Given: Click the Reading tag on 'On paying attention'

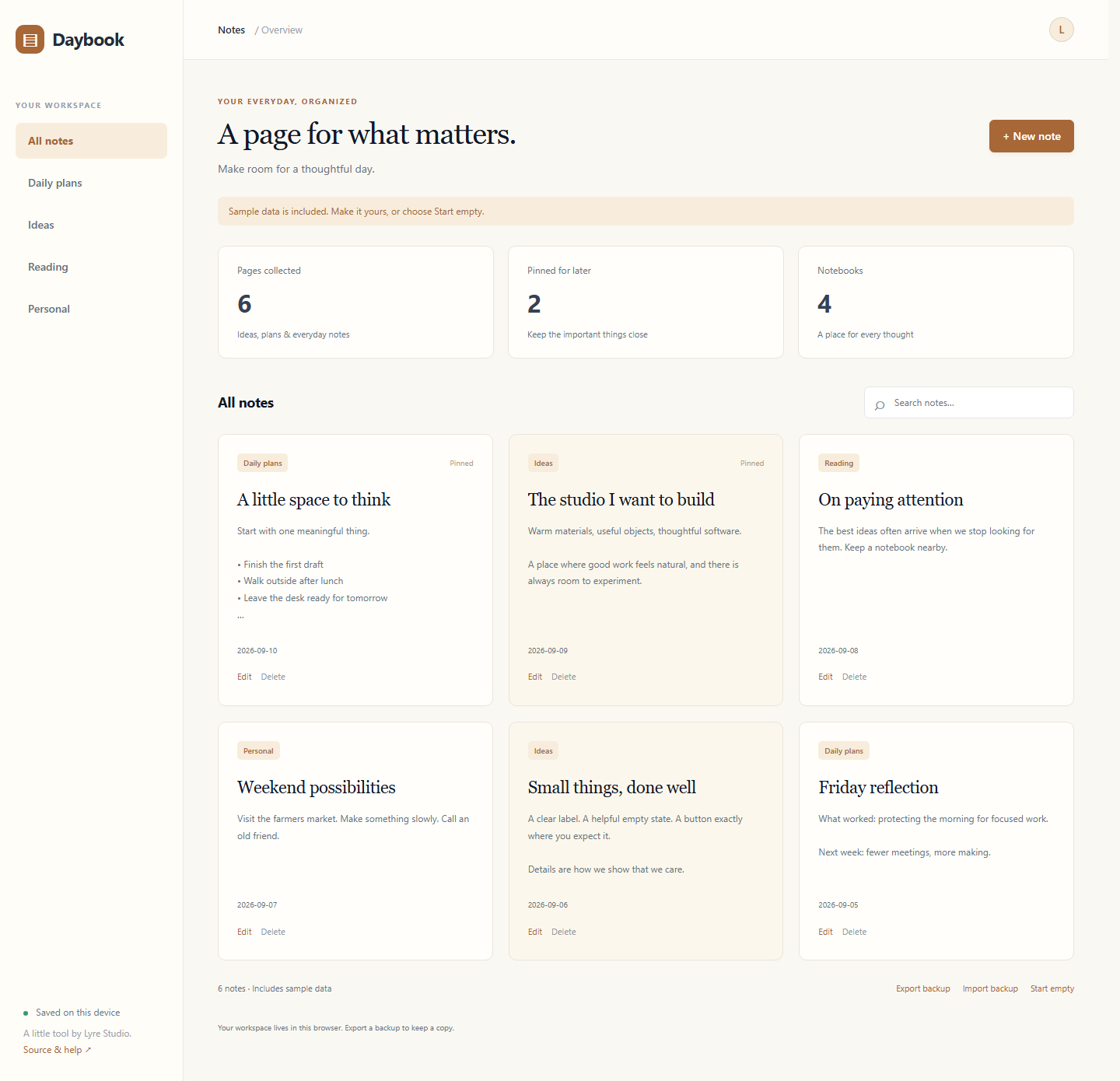Looking at the screenshot, I should 838,464.
